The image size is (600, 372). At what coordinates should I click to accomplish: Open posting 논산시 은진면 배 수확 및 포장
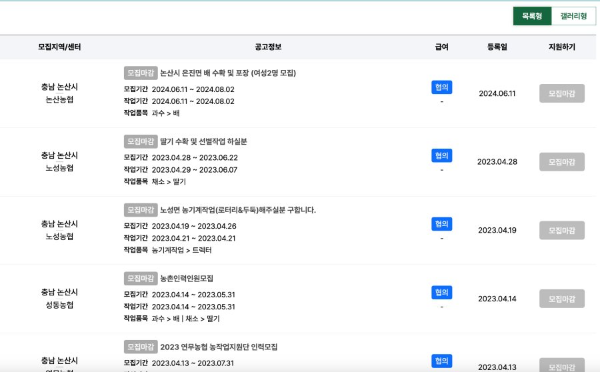(228, 73)
